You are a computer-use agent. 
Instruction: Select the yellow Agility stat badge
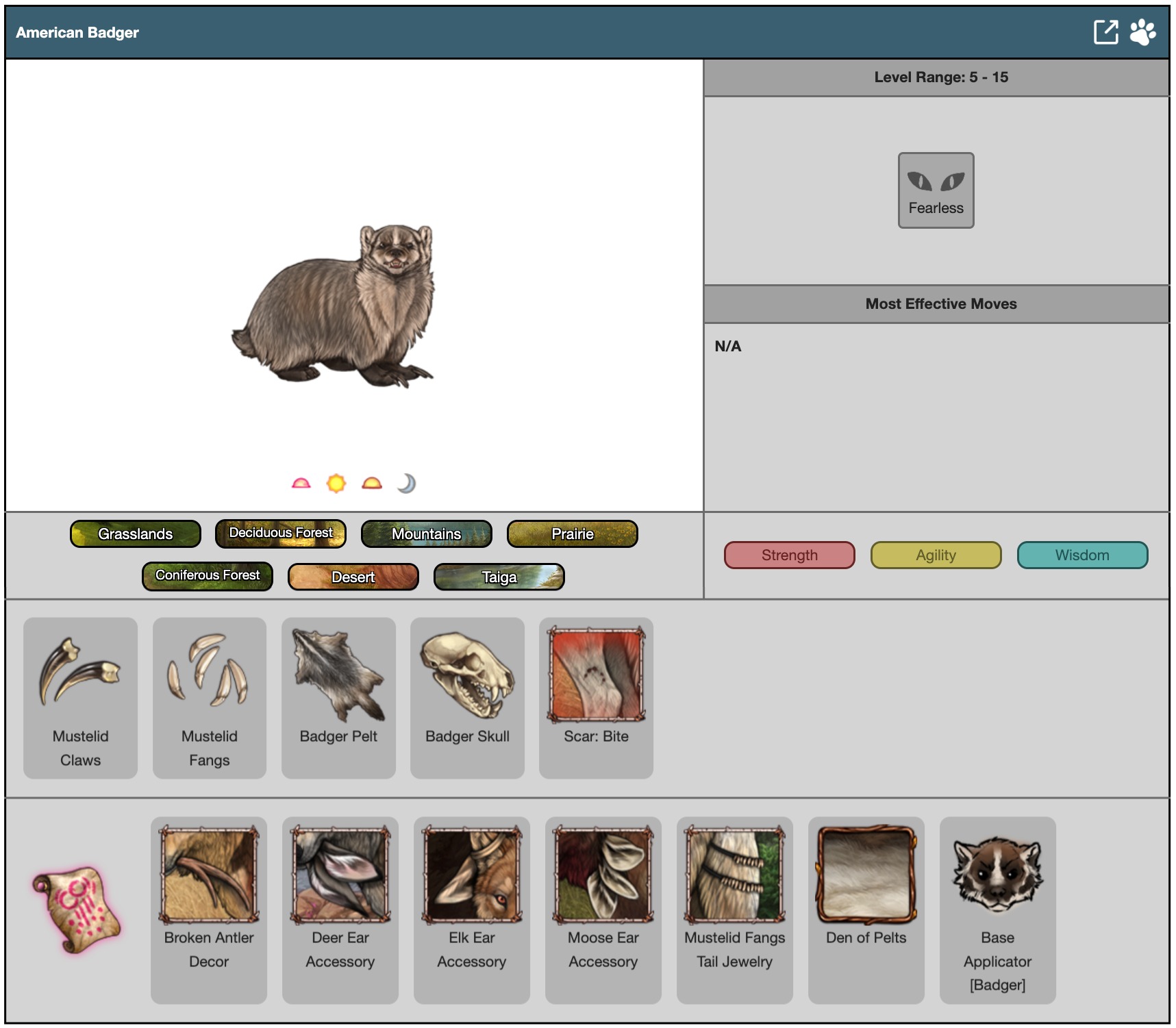click(936, 555)
